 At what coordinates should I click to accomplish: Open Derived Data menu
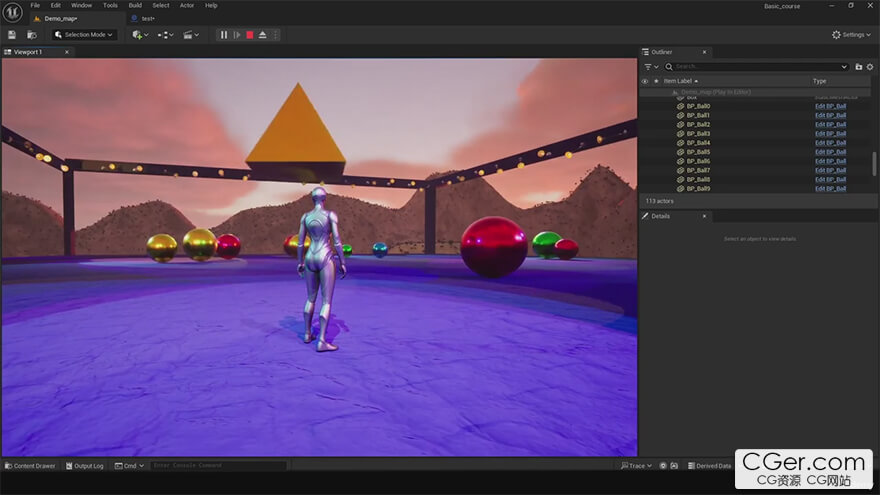tap(710, 466)
